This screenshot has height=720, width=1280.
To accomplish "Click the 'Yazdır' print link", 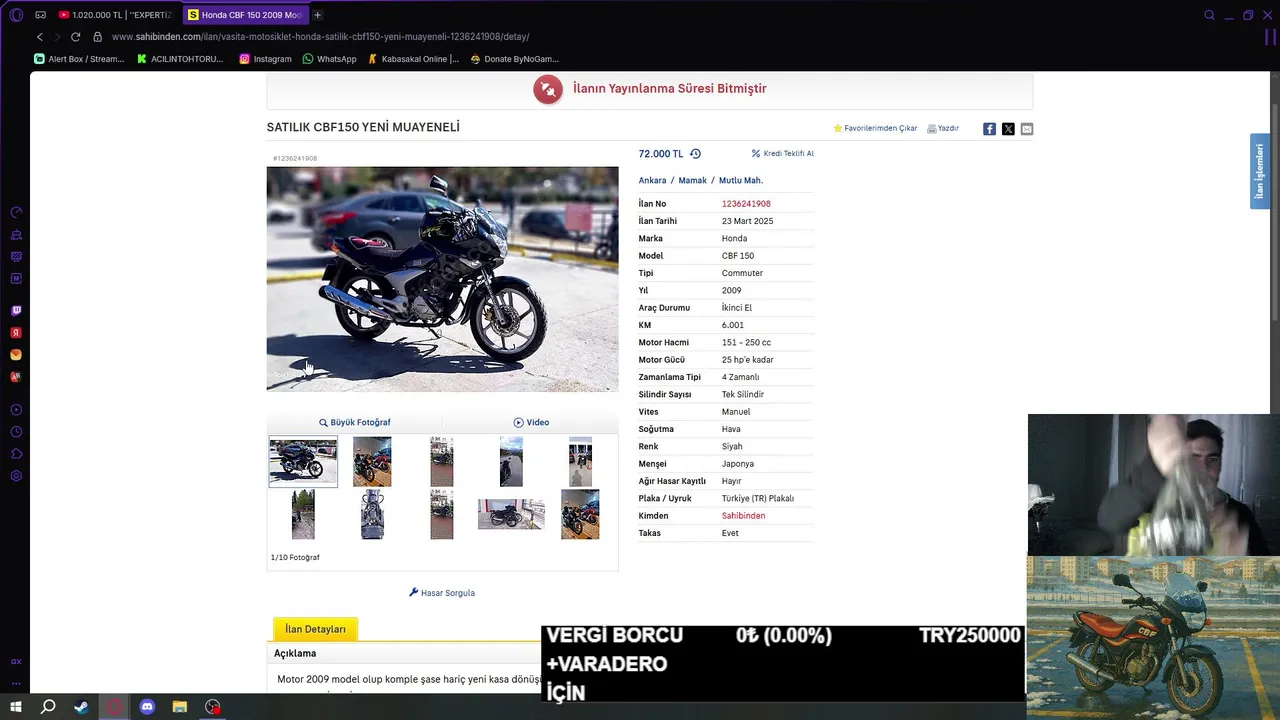I will tap(943, 129).
